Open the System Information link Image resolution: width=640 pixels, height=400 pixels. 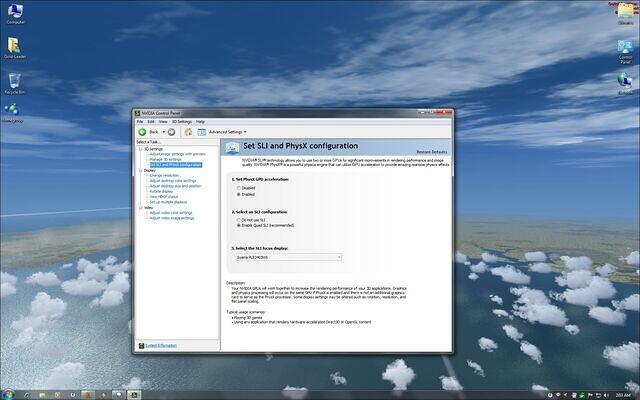tap(160, 345)
